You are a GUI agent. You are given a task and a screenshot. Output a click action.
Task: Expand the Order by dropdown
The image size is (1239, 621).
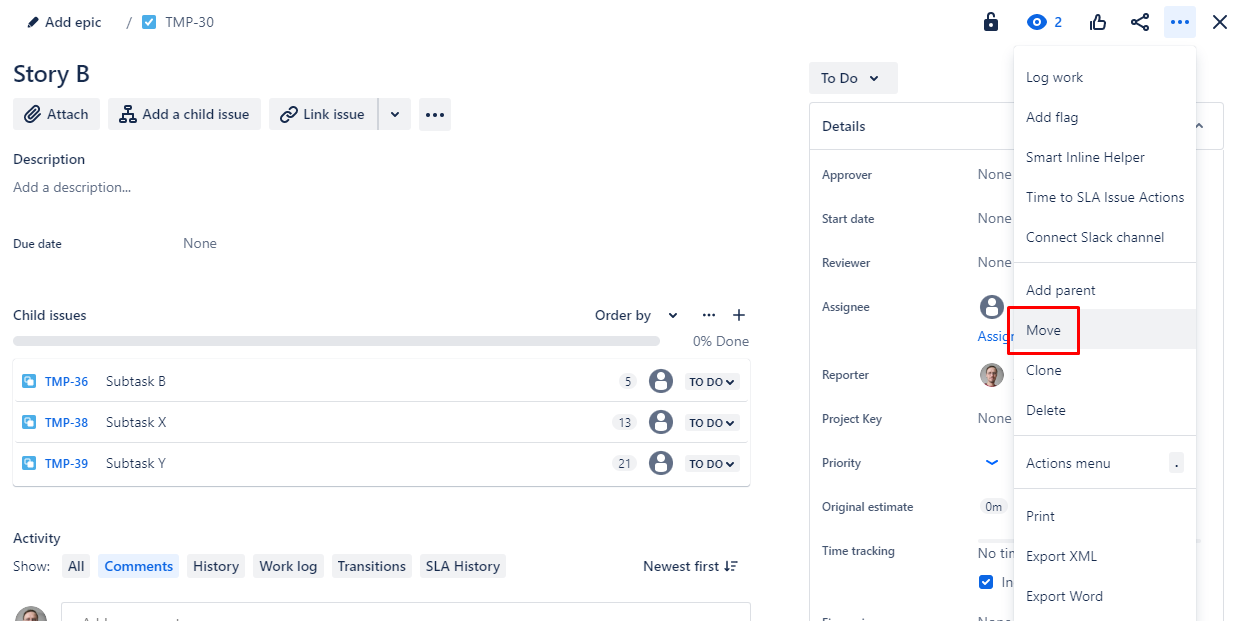(634, 315)
